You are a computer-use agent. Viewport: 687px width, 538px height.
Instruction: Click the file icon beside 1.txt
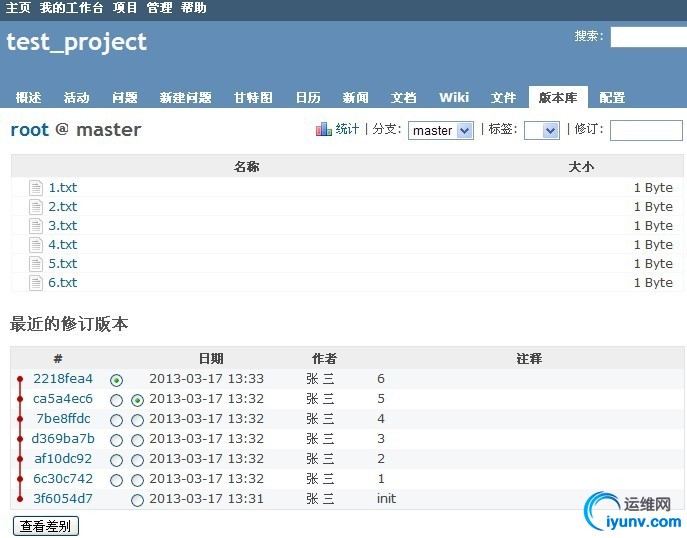[36, 188]
